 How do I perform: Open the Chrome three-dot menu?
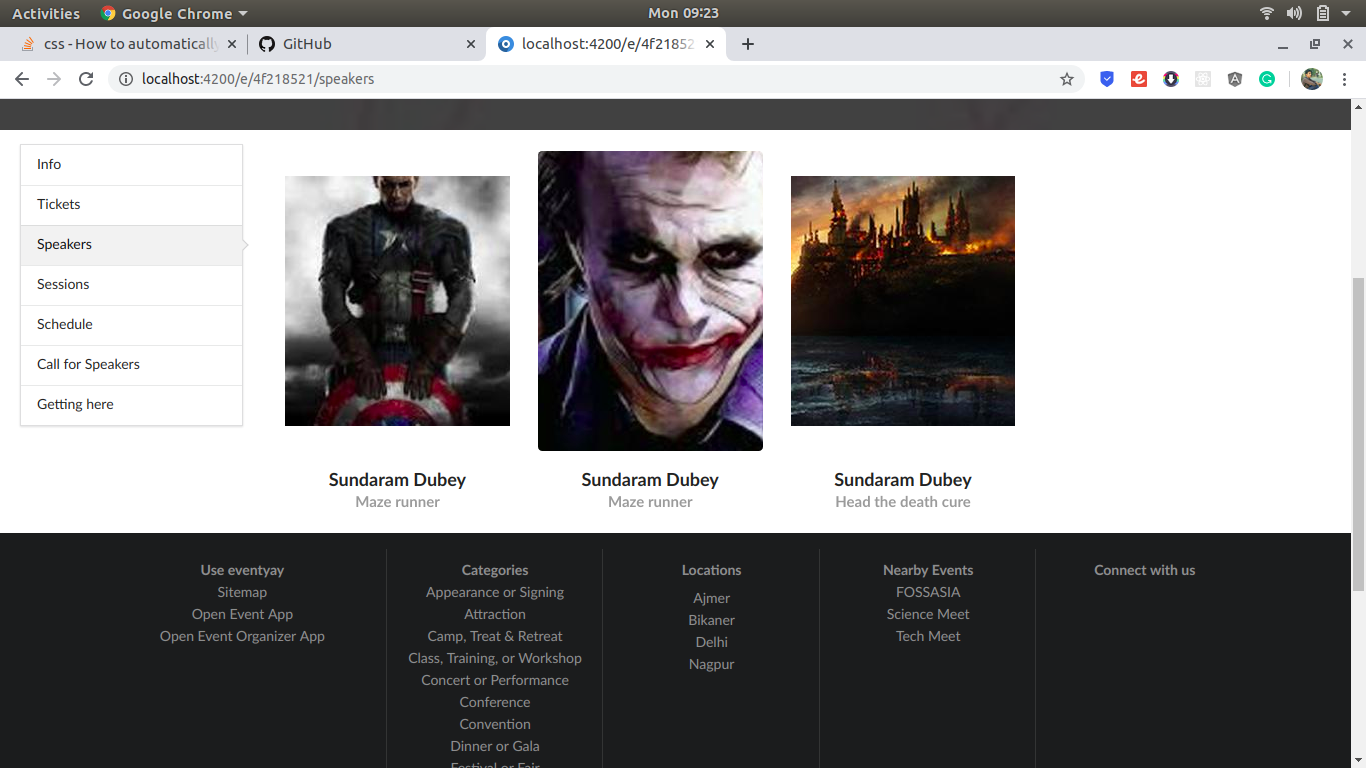click(x=1343, y=79)
